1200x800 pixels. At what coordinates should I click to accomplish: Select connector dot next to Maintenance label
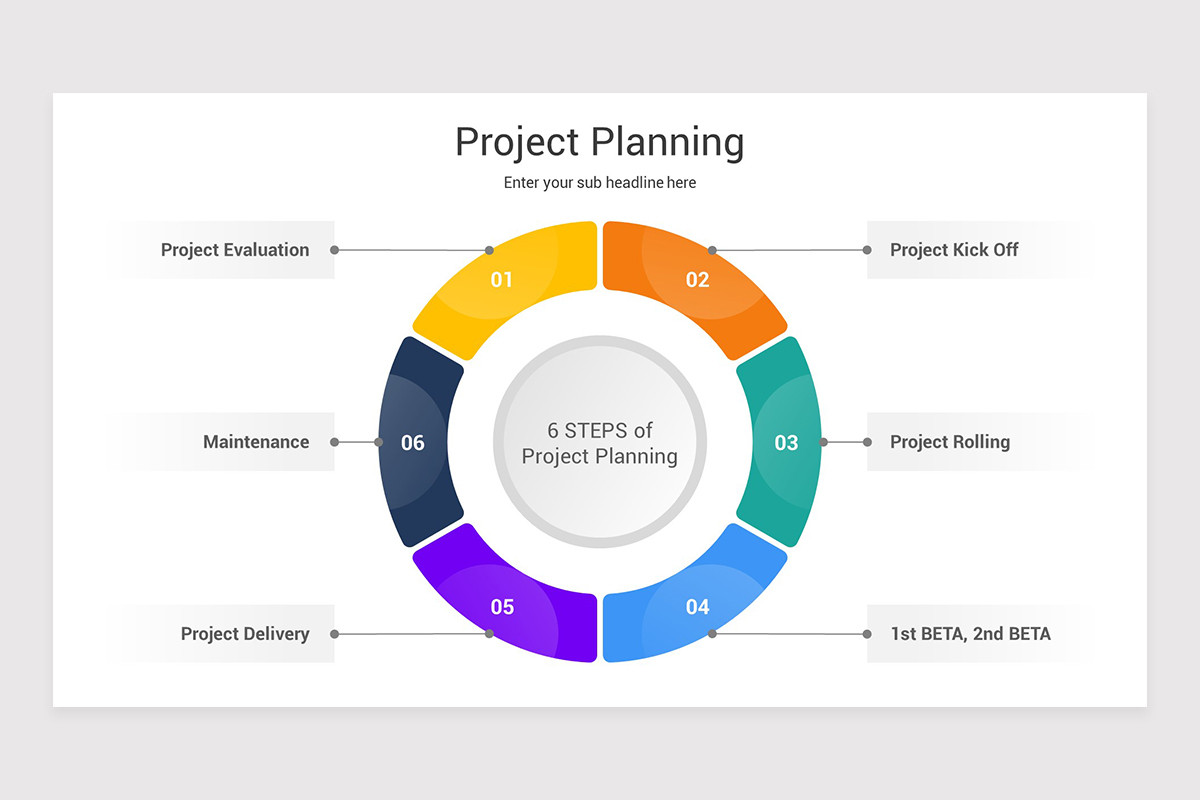coord(334,442)
